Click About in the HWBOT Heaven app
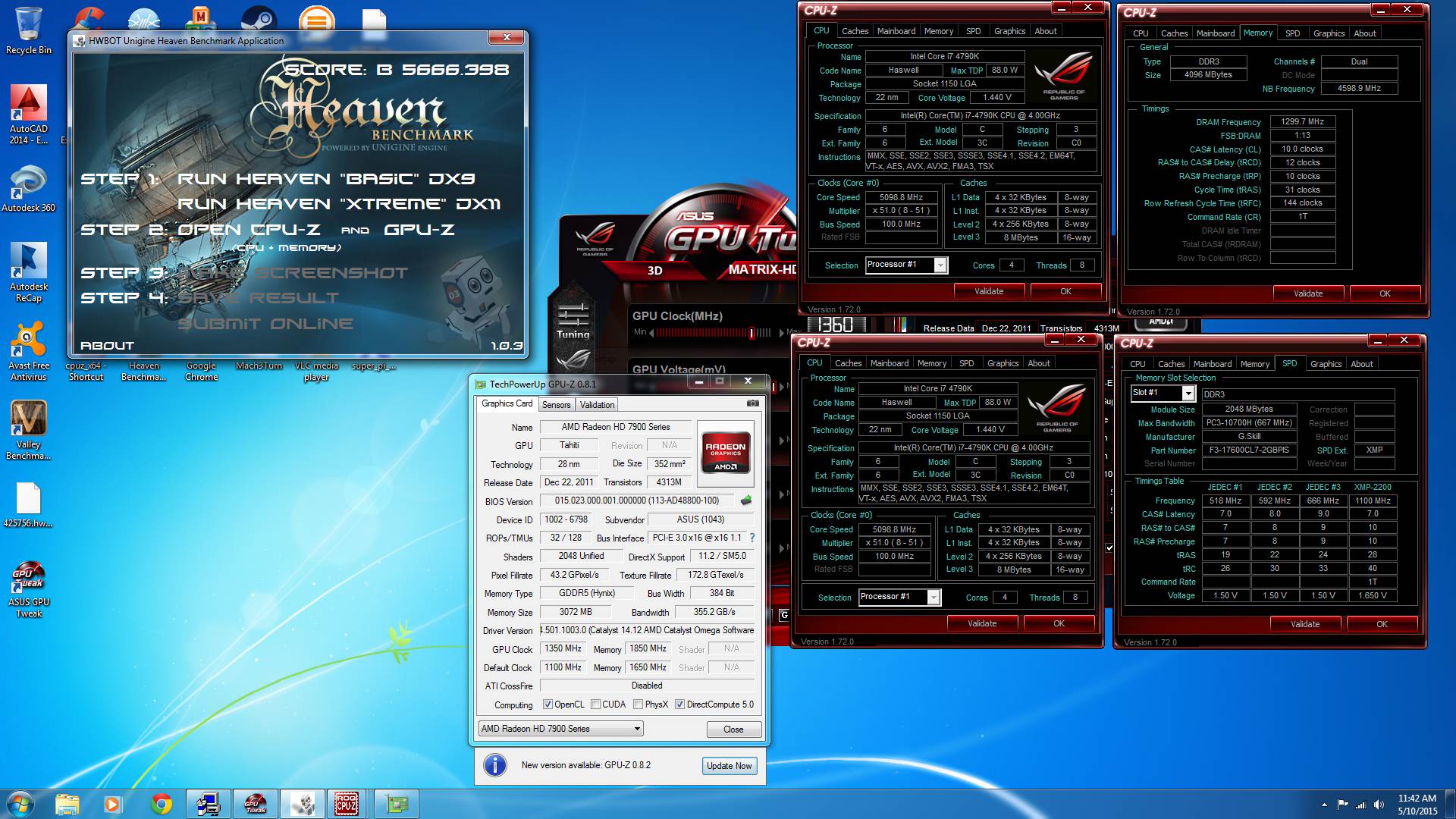 107,346
